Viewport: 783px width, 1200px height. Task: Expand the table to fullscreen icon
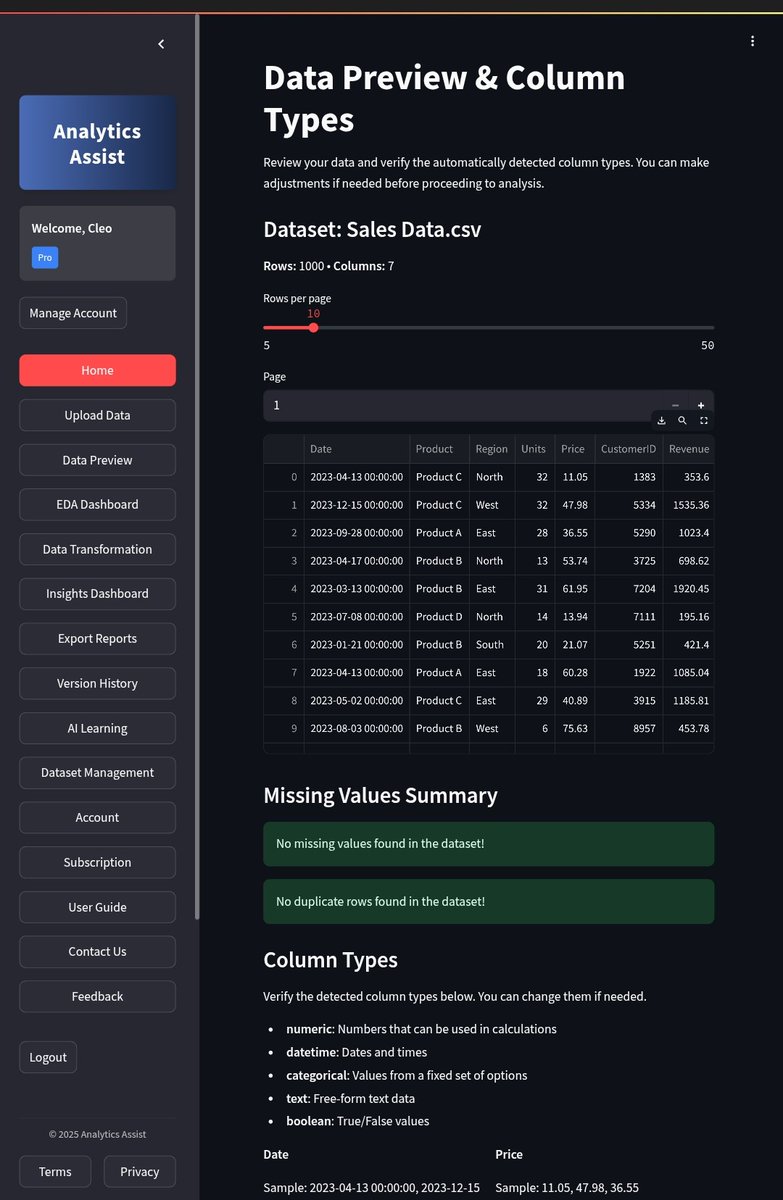point(704,421)
